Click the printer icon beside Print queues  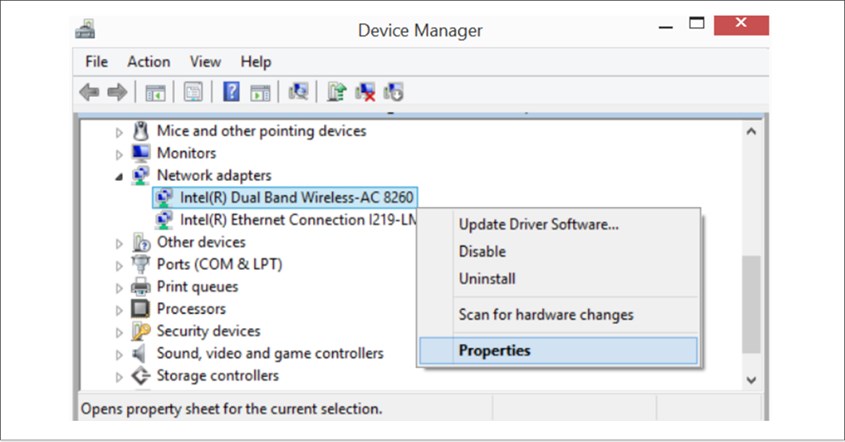pyautogui.click(x=141, y=287)
